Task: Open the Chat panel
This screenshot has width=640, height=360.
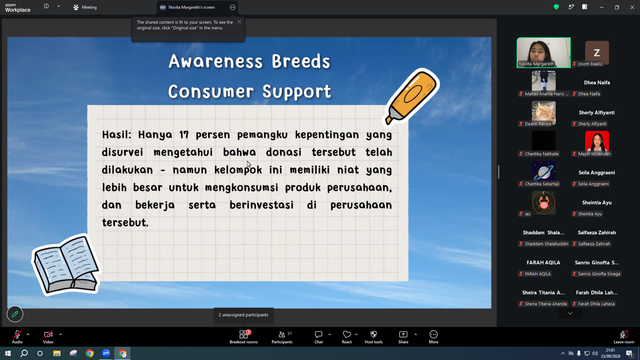Action: click(x=318, y=337)
